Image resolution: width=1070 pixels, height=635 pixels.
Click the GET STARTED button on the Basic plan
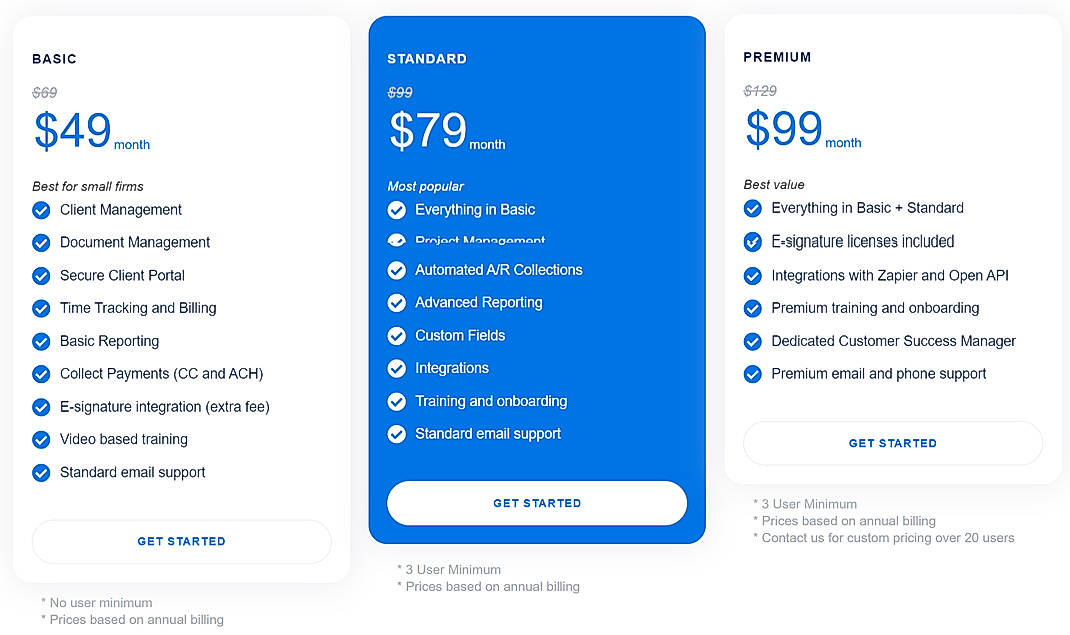click(181, 541)
